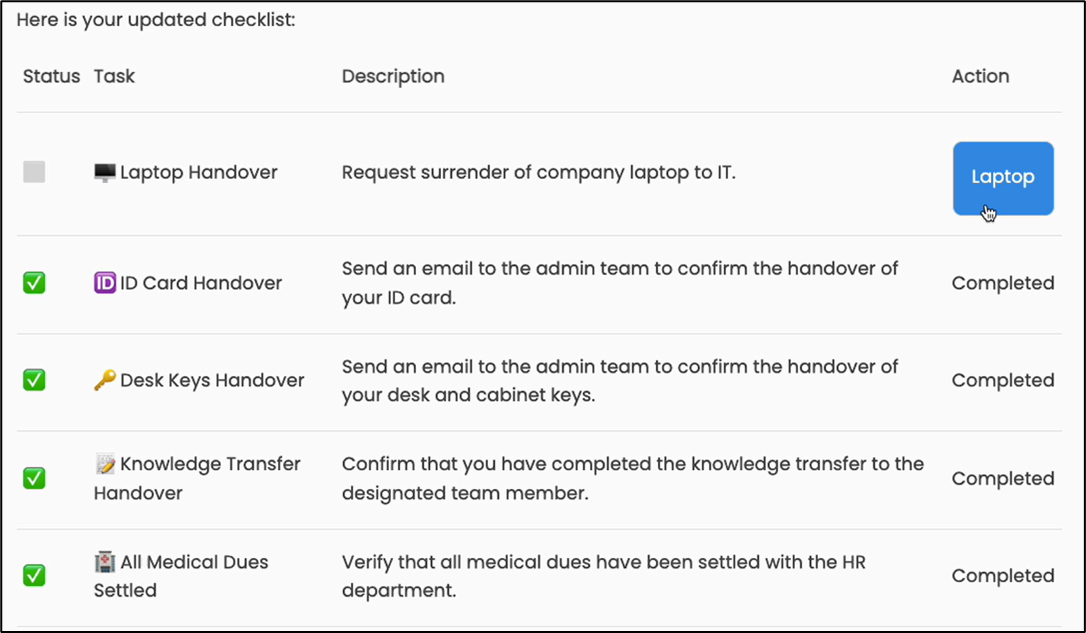
Task: Click the memo icon beside Knowledge Transfer
Action: pyautogui.click(x=104, y=464)
